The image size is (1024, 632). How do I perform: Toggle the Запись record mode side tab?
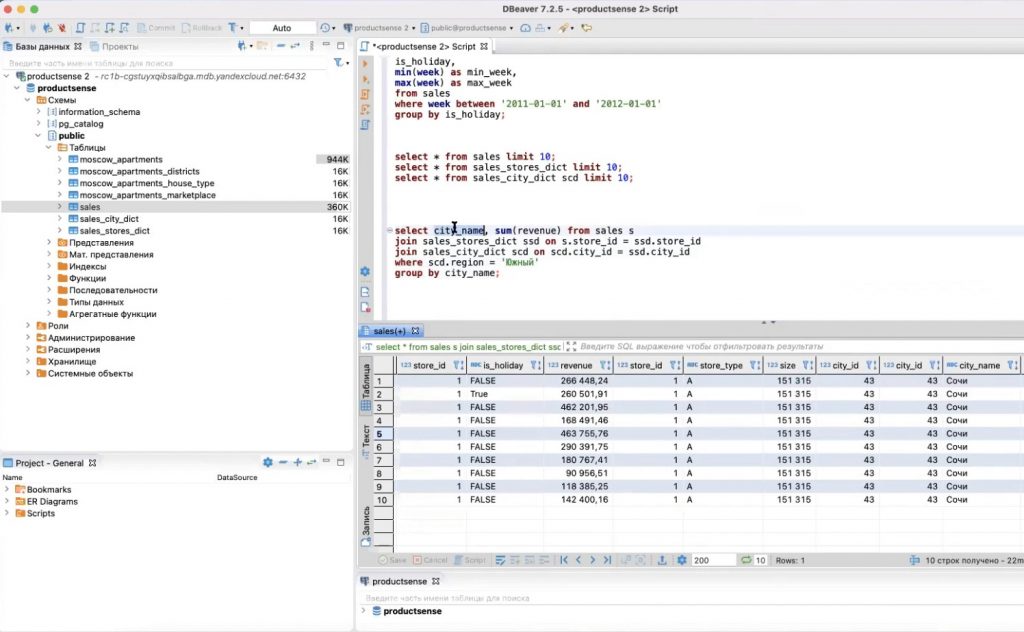click(x=366, y=526)
